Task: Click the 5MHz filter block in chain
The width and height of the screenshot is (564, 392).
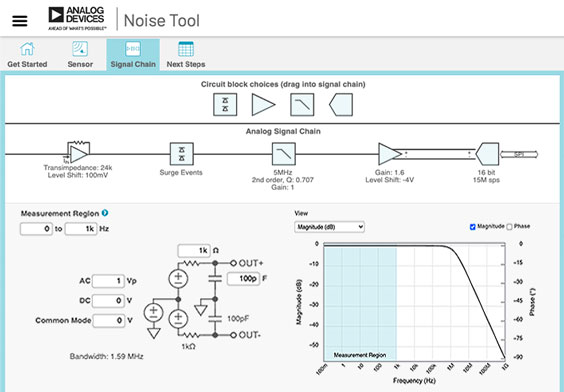Action: click(x=284, y=154)
